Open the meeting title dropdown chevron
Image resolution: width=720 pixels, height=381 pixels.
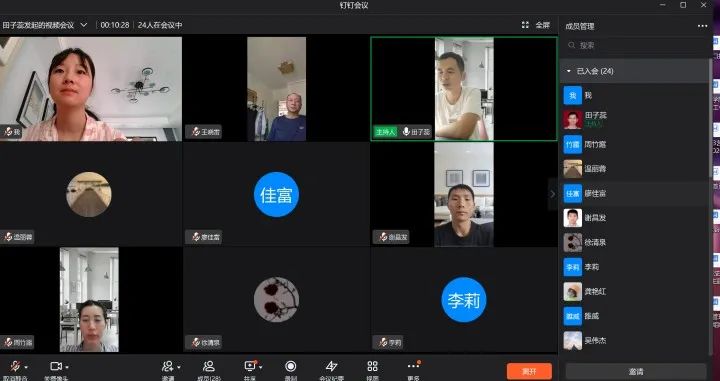point(84,25)
